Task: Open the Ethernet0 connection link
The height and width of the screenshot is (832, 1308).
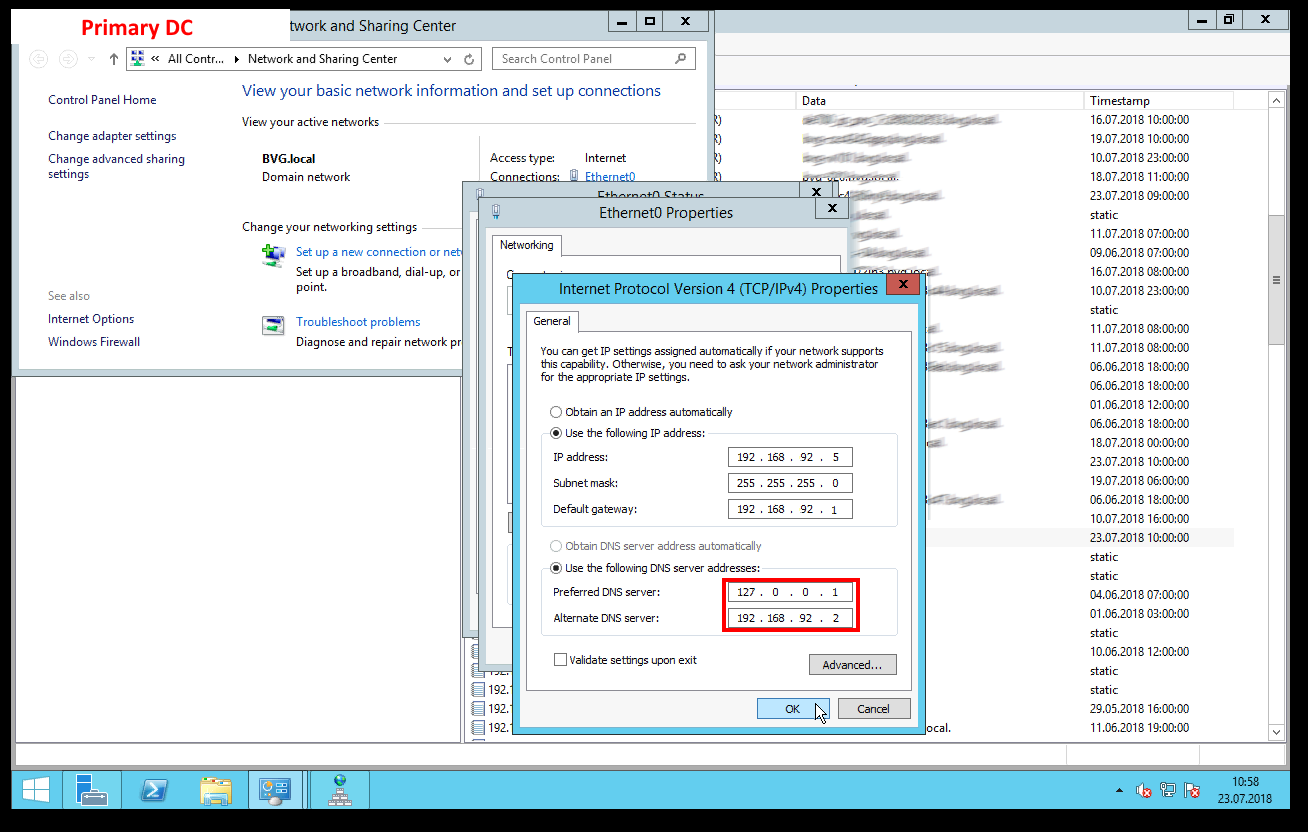Action: 610,177
